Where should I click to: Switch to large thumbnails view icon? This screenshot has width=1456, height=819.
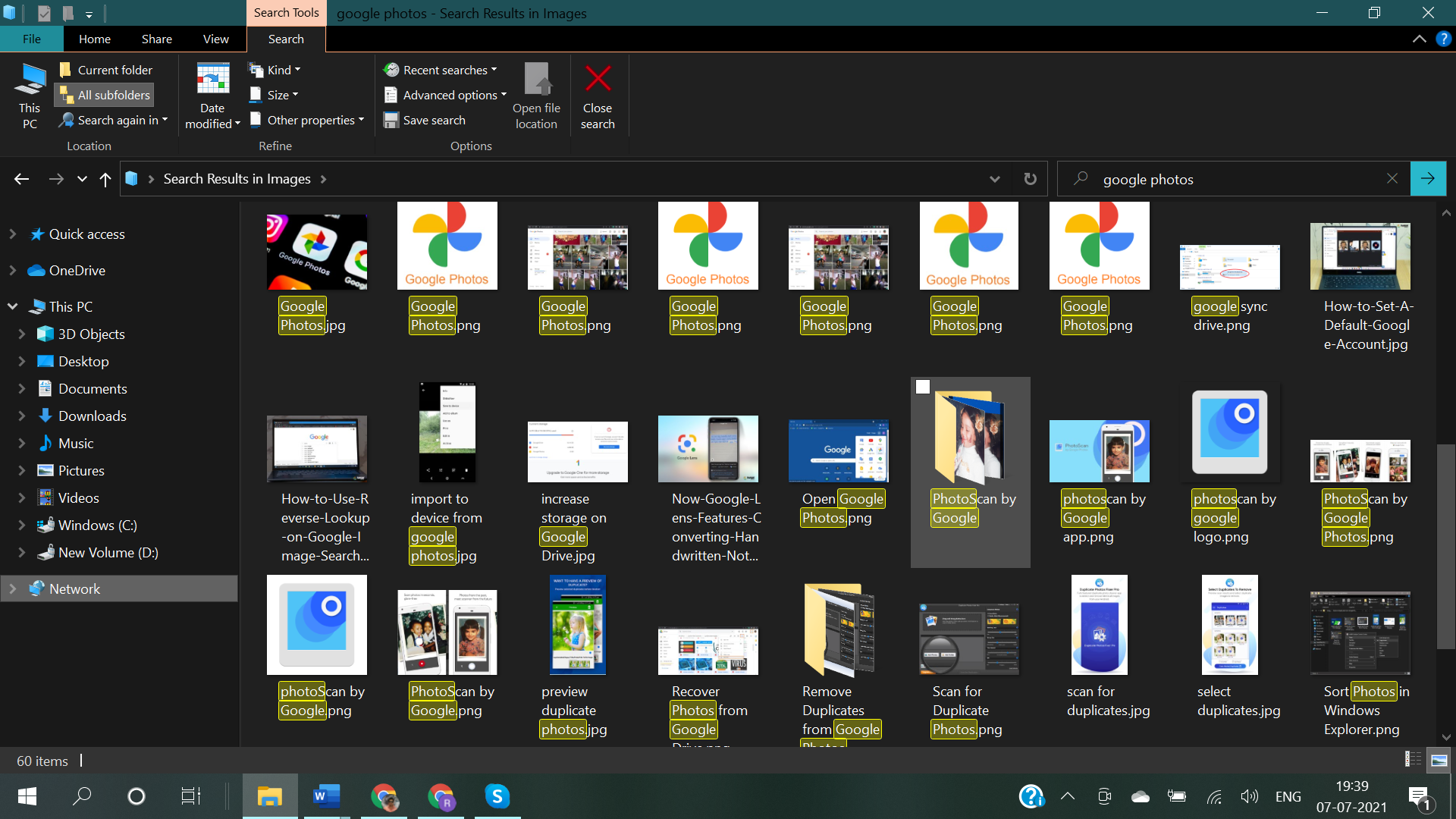pos(1439,760)
